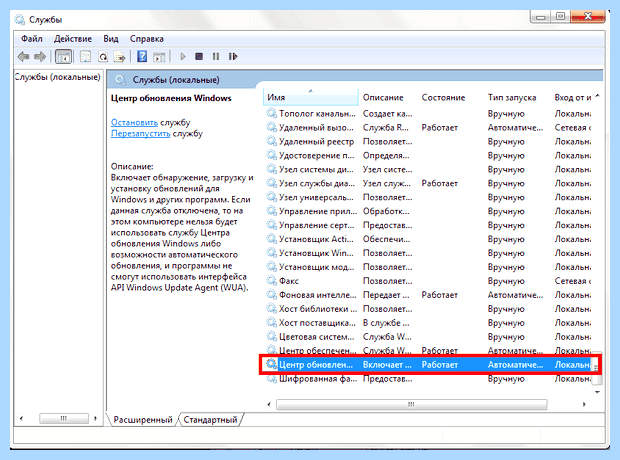
Task: Select the Фоновая интелле... service row
Action: point(429,295)
